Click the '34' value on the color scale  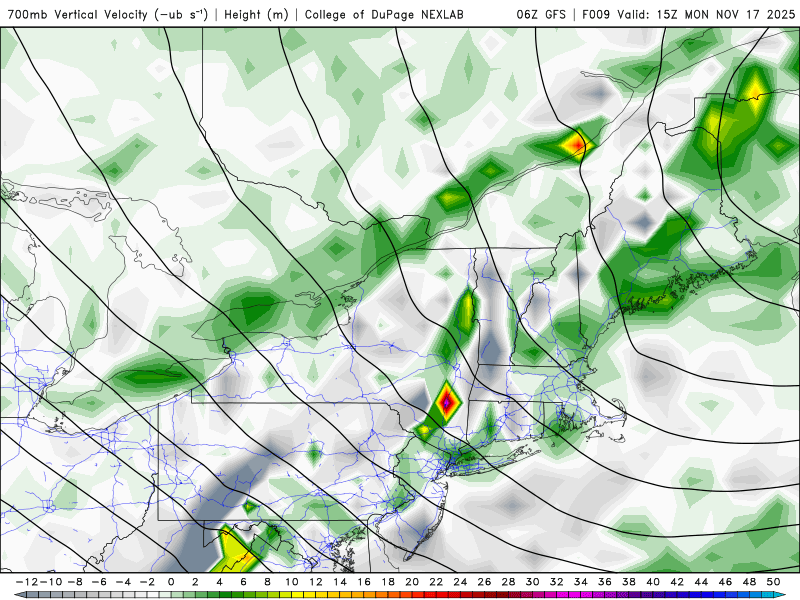click(581, 582)
